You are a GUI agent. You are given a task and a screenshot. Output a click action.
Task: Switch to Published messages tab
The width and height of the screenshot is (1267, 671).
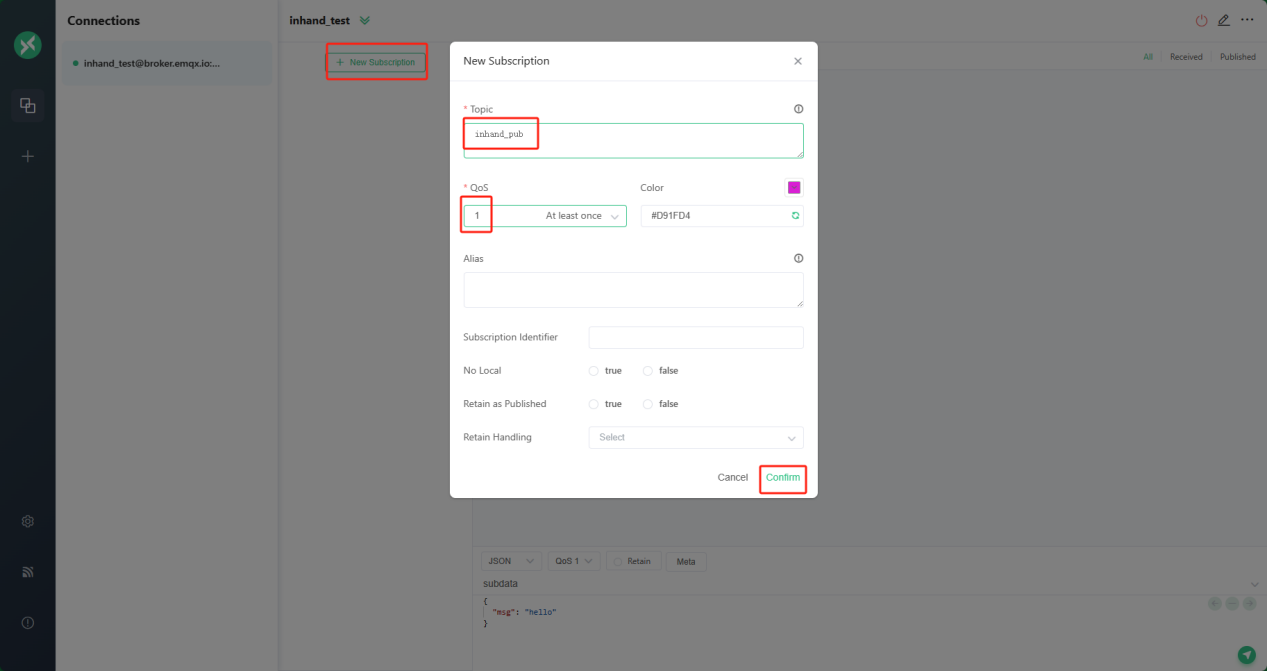coord(1237,57)
